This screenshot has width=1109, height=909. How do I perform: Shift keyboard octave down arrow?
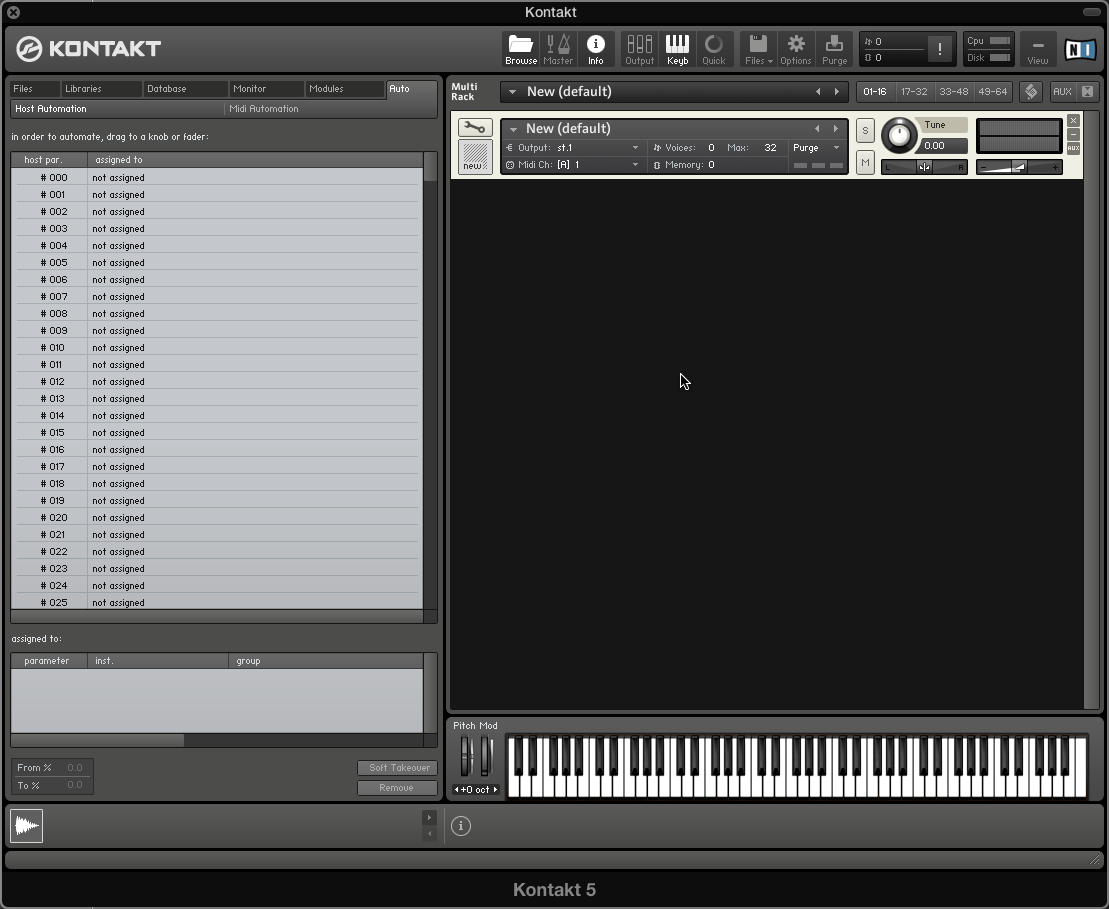[x=457, y=789]
